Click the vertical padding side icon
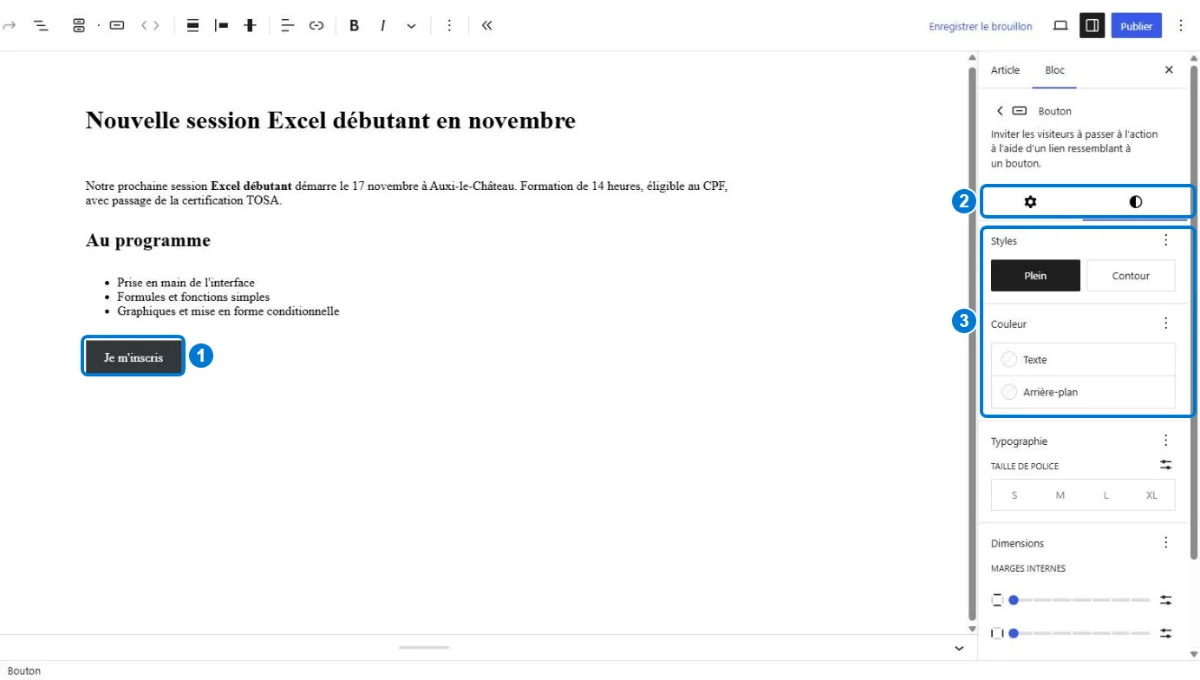1200x680 pixels. tap(996, 600)
